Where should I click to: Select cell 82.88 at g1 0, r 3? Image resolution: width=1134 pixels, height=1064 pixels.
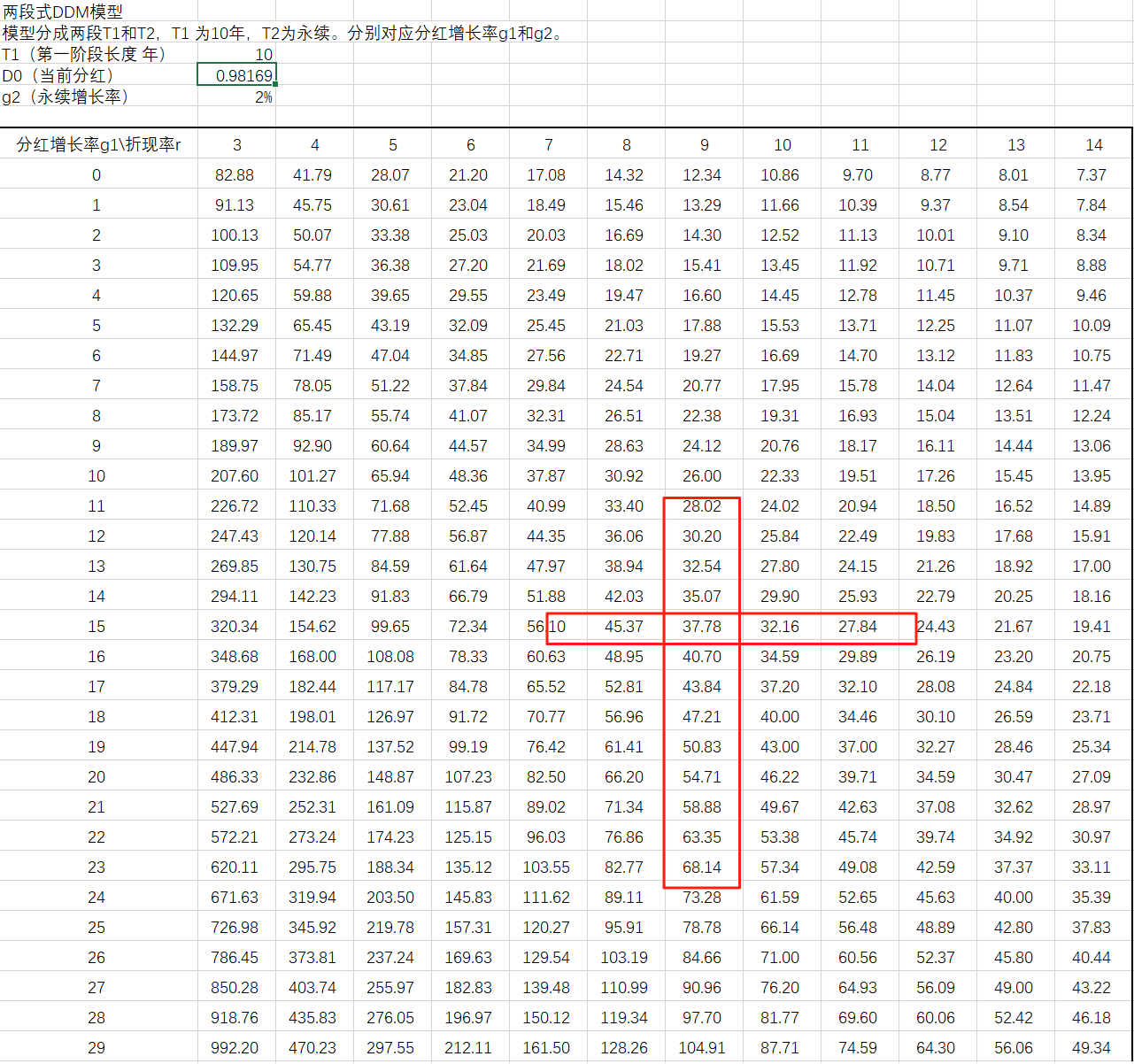(237, 174)
